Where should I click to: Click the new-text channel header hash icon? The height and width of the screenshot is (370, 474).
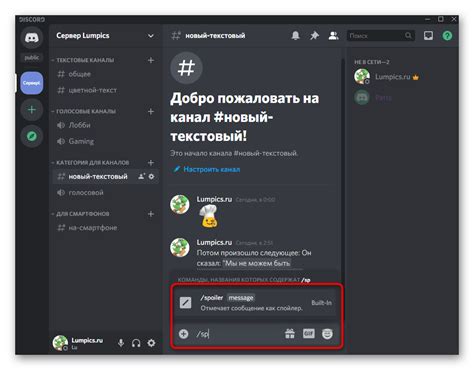pos(176,35)
